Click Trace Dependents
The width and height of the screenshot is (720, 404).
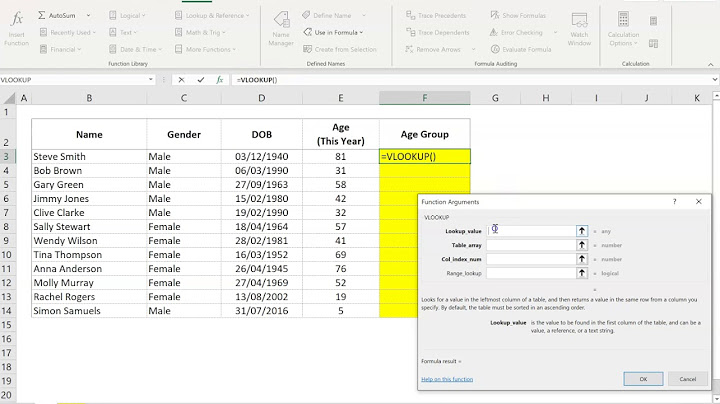pyautogui.click(x=437, y=33)
